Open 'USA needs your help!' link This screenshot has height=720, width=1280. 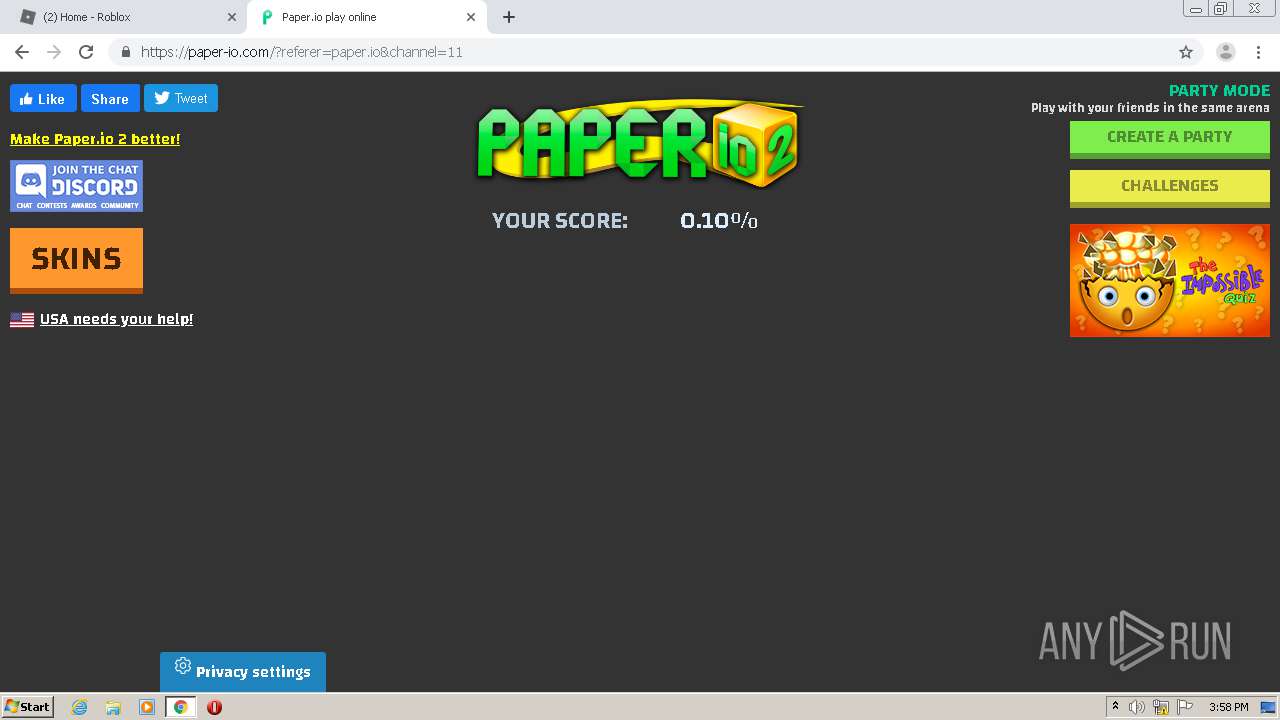point(116,319)
